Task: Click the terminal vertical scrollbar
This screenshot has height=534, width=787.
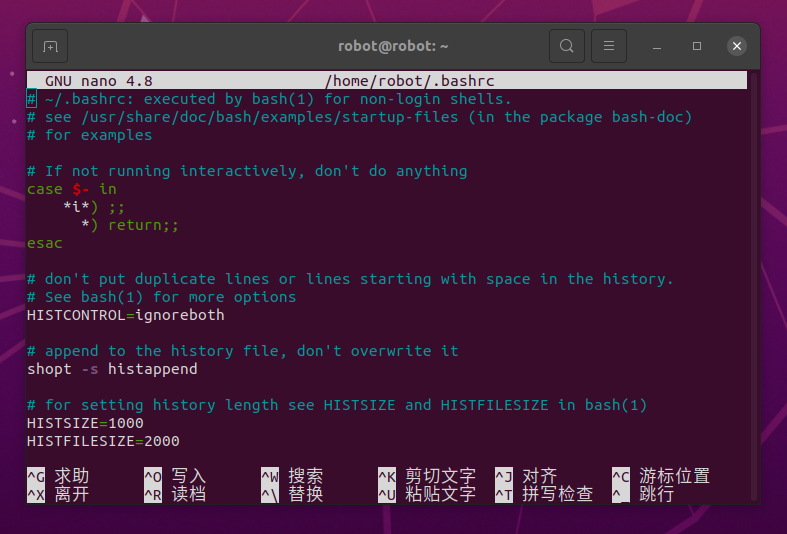Action: pos(753,286)
